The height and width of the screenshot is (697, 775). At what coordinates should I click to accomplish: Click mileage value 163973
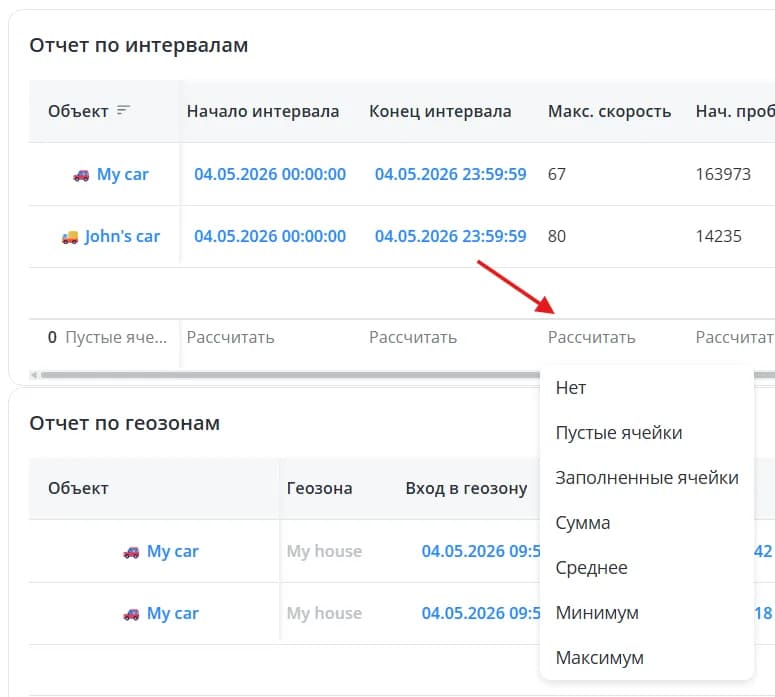[x=723, y=174]
